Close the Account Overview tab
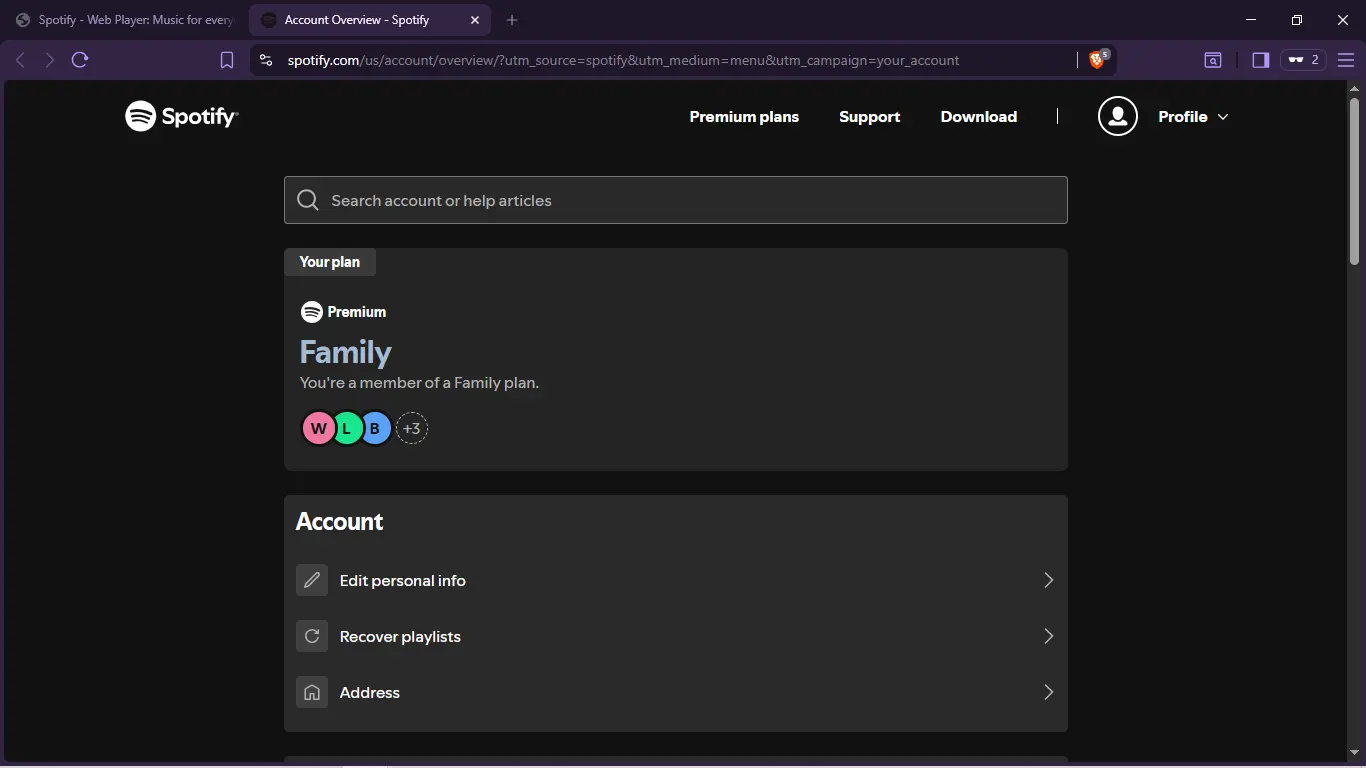The image size is (1366, 768). tap(475, 20)
